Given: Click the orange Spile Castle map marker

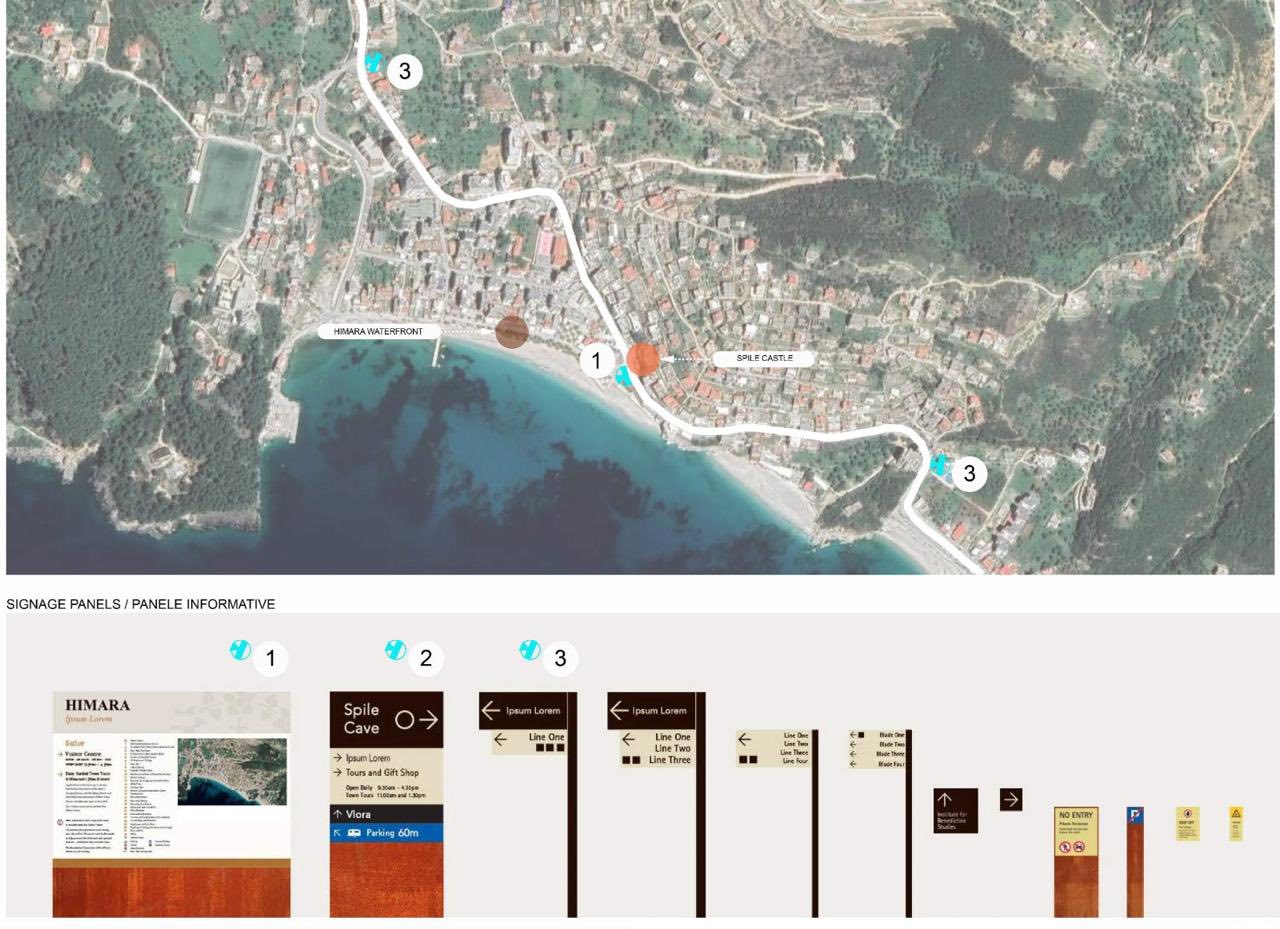Looking at the screenshot, I should [x=642, y=360].
